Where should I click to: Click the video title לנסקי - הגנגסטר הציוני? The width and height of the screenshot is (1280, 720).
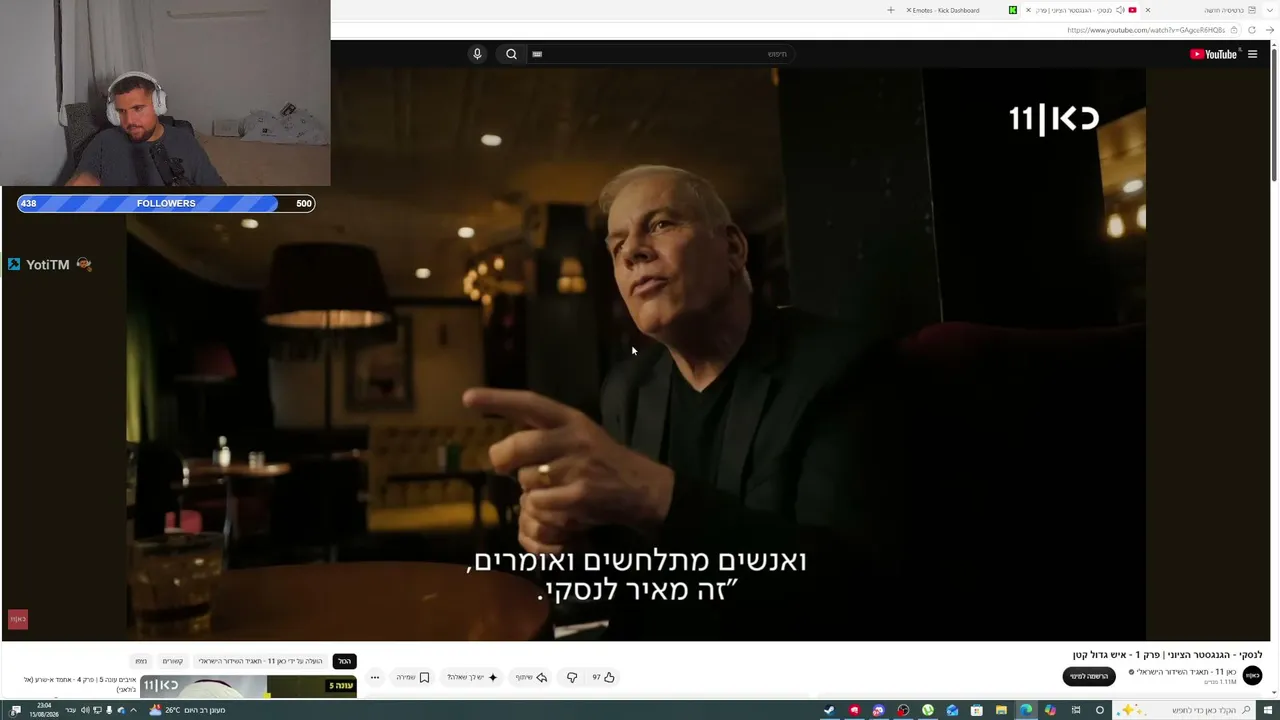click(1167, 655)
